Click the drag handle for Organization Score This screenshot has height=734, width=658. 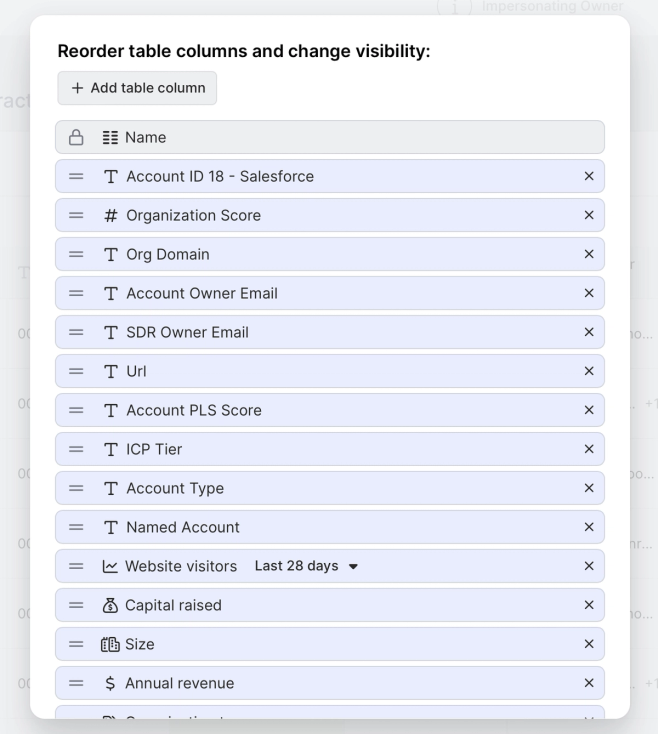76,215
